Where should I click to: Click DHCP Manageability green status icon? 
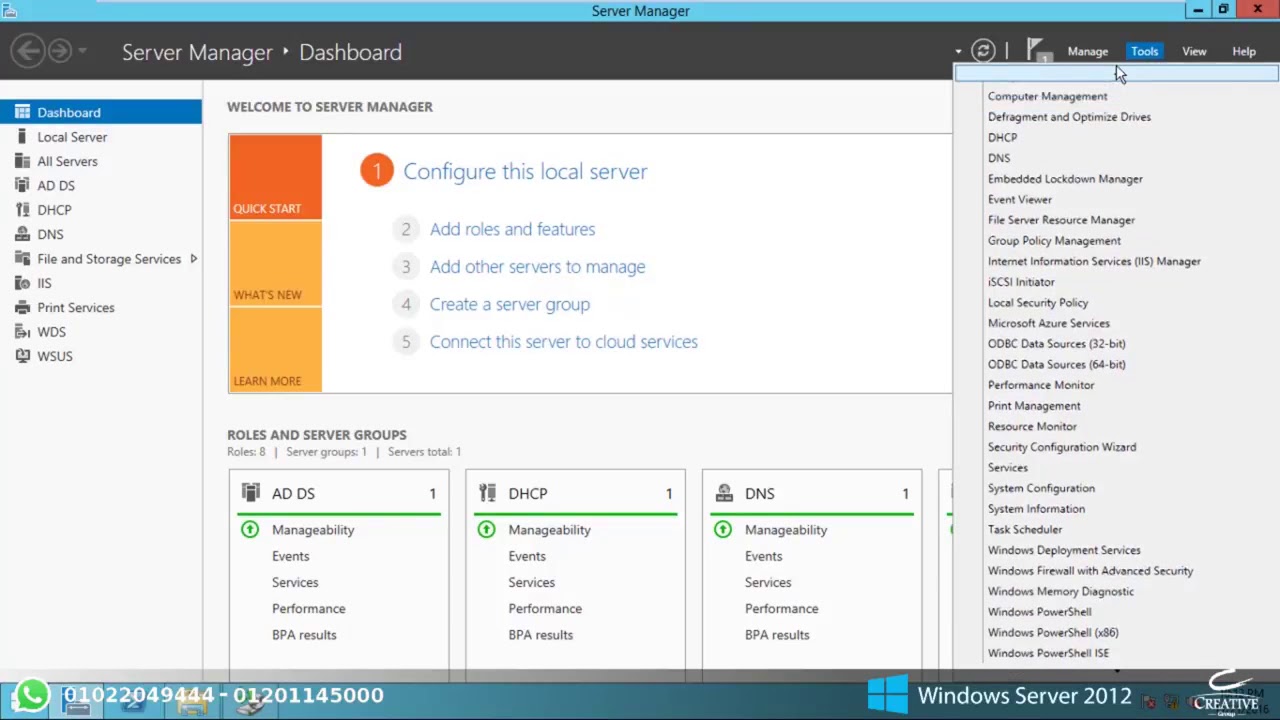pyautogui.click(x=486, y=529)
